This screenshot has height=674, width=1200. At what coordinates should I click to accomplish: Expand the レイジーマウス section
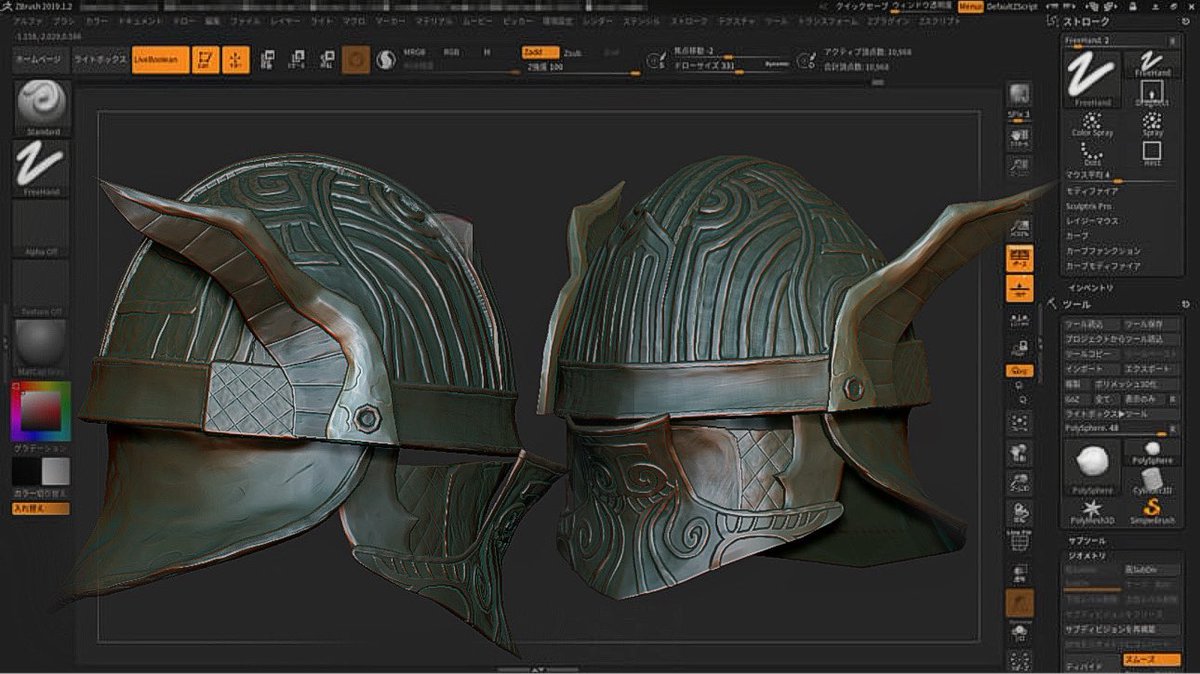click(1092, 220)
